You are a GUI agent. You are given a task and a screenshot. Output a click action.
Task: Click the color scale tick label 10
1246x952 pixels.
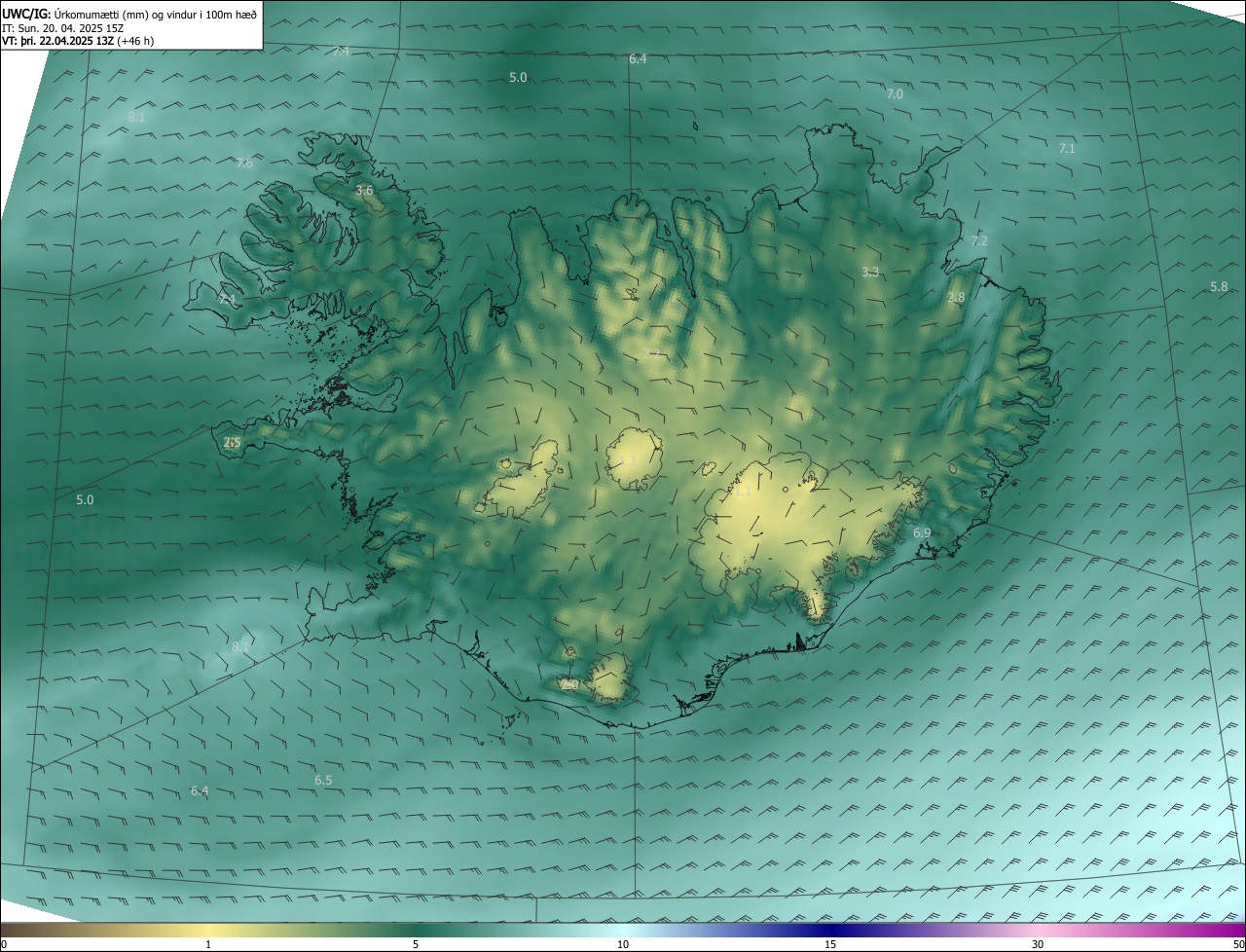tap(623, 944)
